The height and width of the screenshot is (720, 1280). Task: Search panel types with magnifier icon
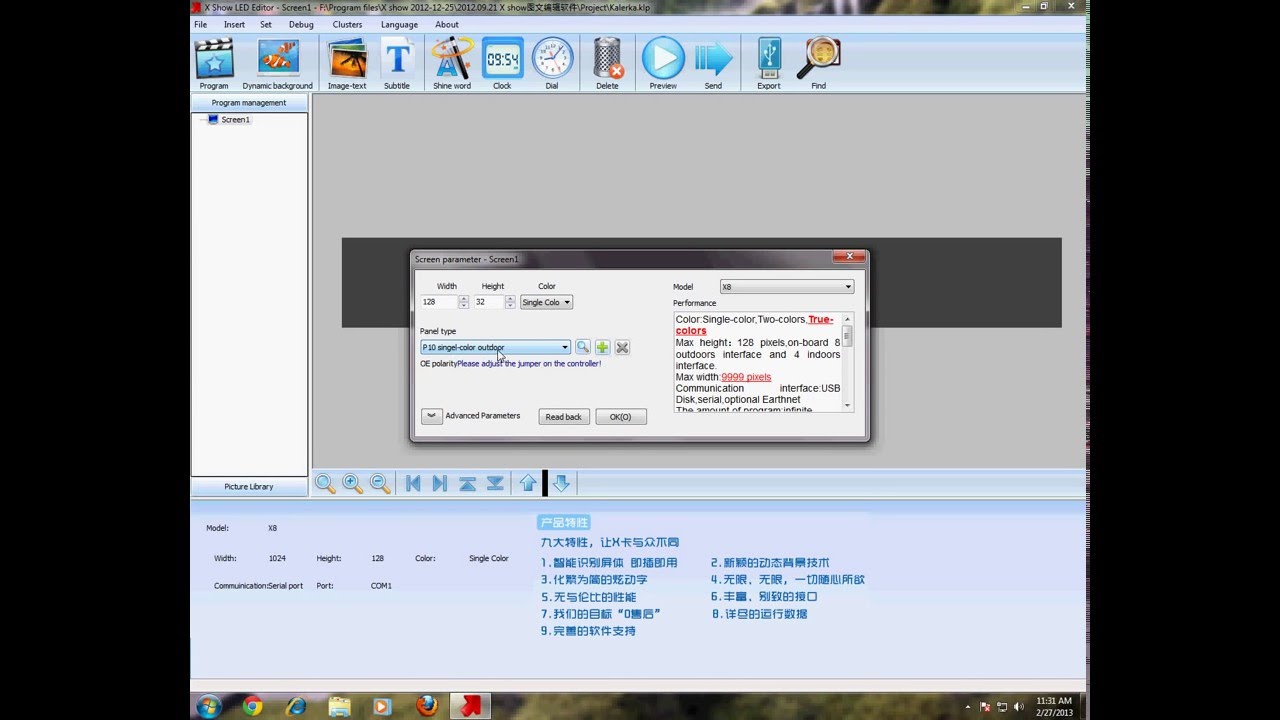pyautogui.click(x=583, y=347)
